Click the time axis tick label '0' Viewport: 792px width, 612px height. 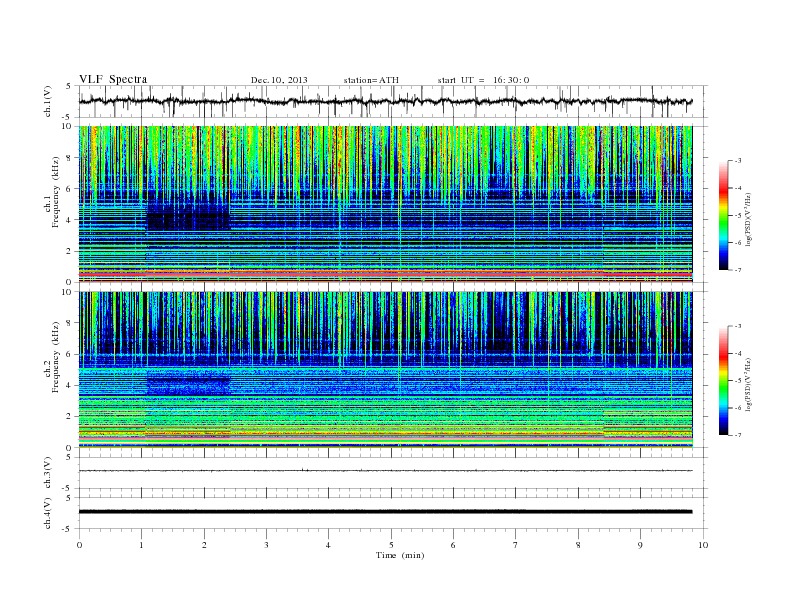79,545
